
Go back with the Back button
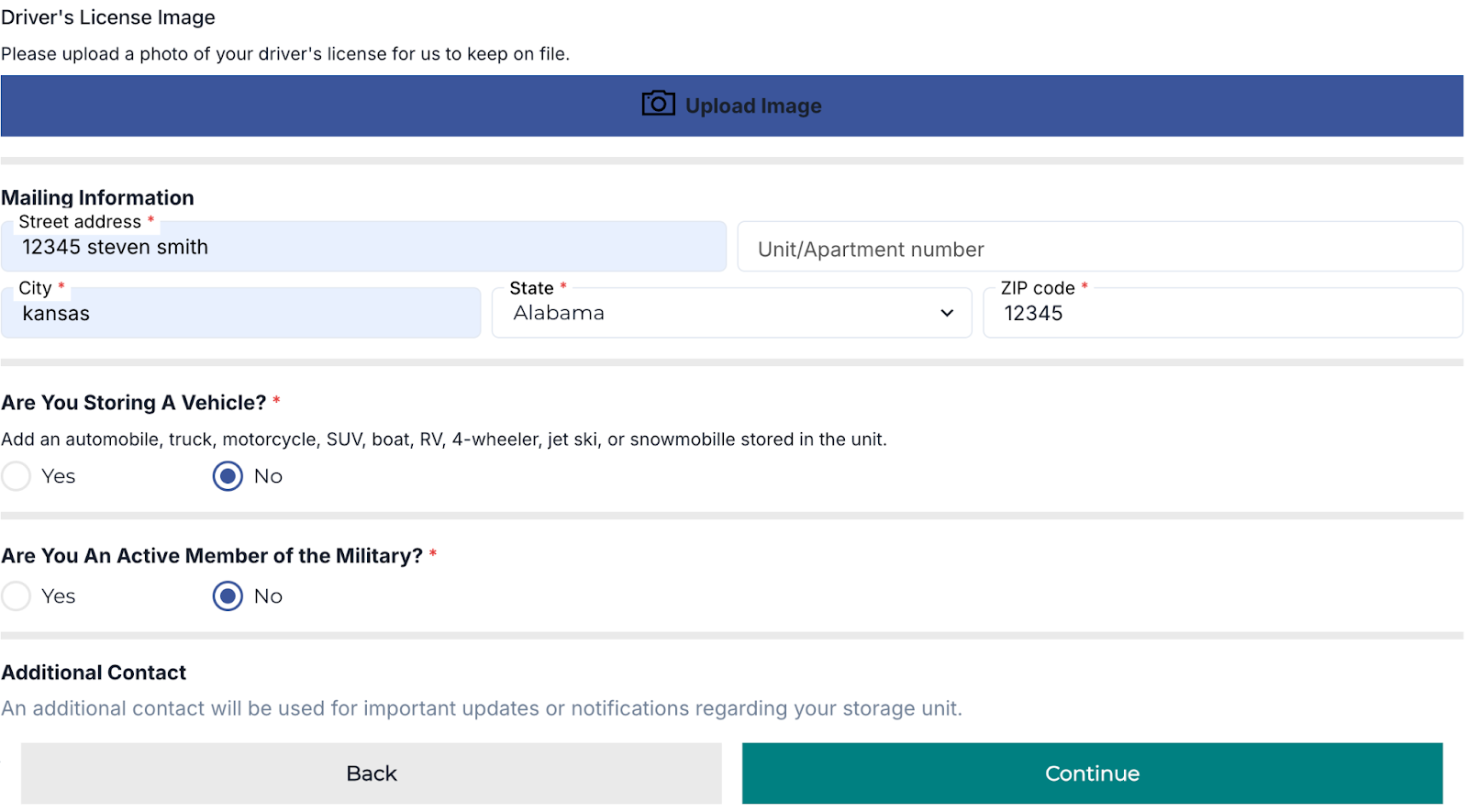[371, 773]
